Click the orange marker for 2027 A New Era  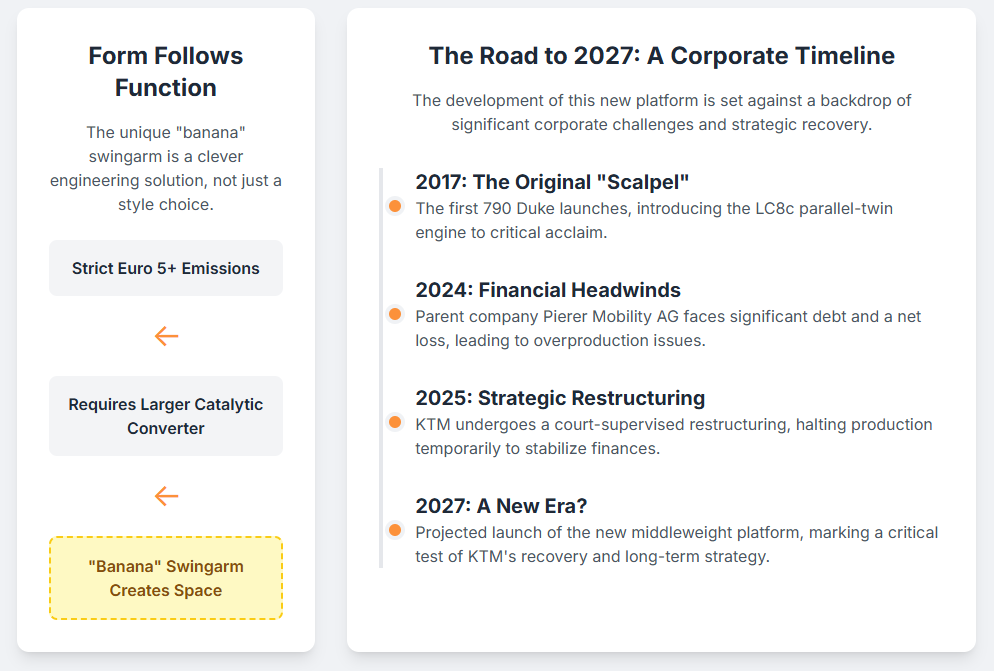(395, 530)
